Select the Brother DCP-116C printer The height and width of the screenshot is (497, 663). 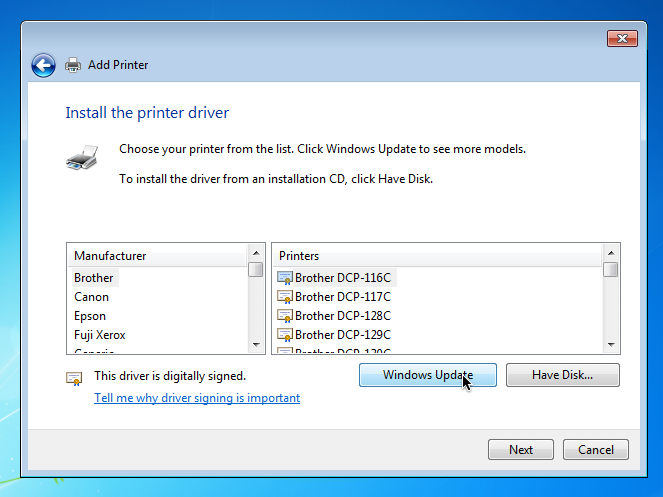click(x=342, y=278)
